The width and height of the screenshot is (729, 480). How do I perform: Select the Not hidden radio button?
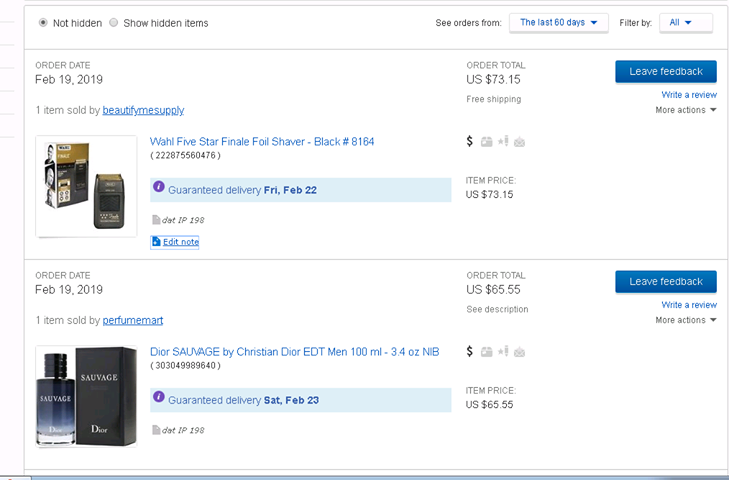point(43,23)
